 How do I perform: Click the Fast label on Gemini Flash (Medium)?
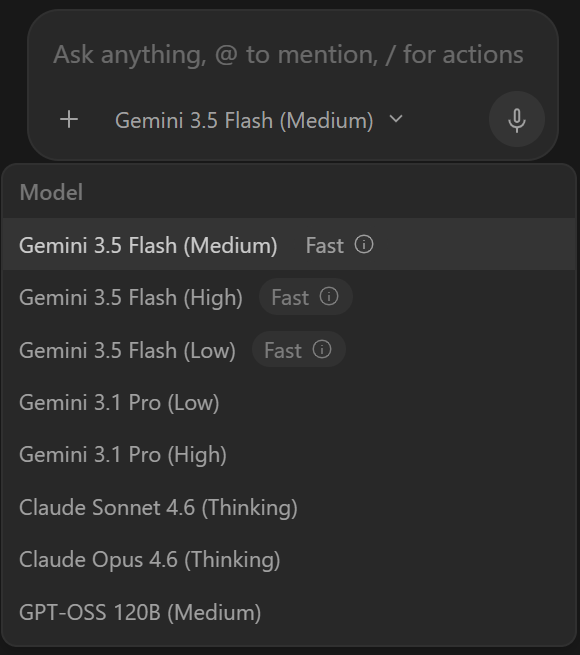324,245
